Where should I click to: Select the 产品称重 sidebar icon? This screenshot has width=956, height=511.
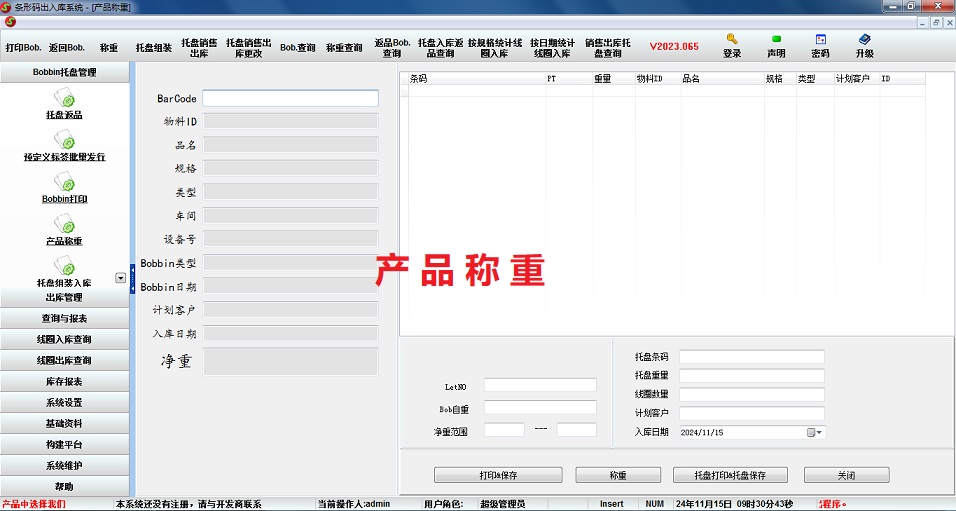pos(64,224)
